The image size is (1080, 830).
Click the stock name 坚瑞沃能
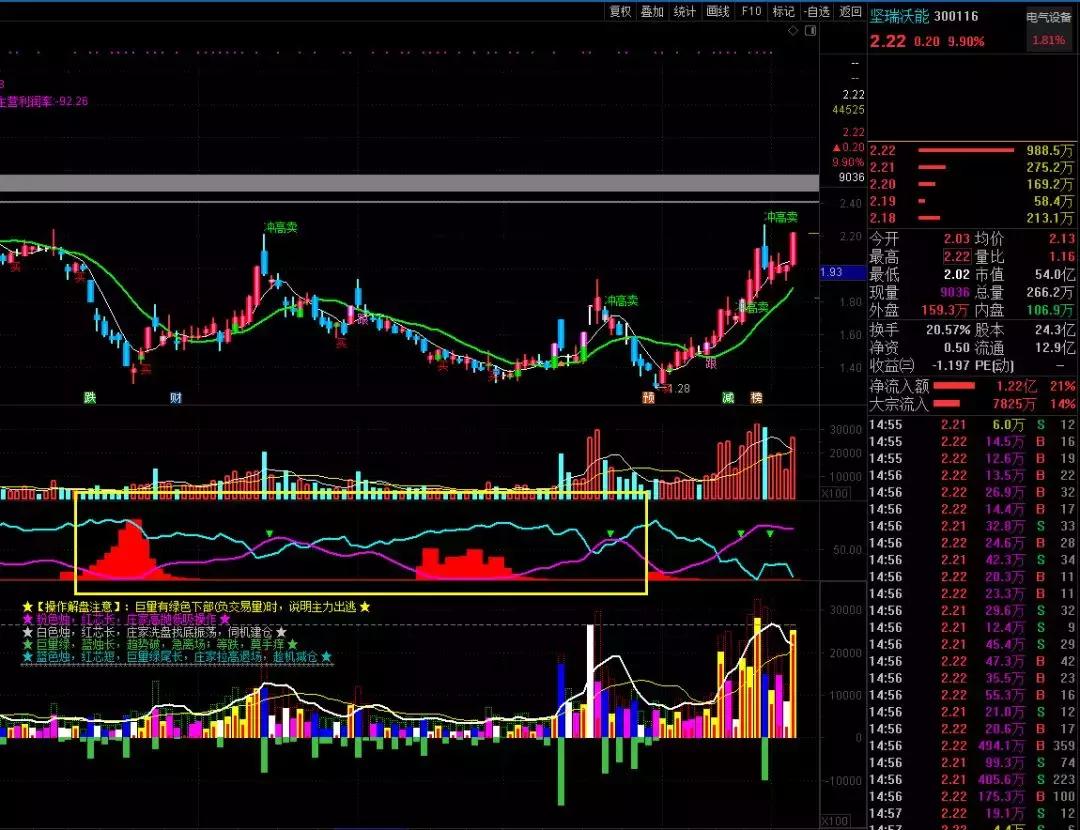899,16
